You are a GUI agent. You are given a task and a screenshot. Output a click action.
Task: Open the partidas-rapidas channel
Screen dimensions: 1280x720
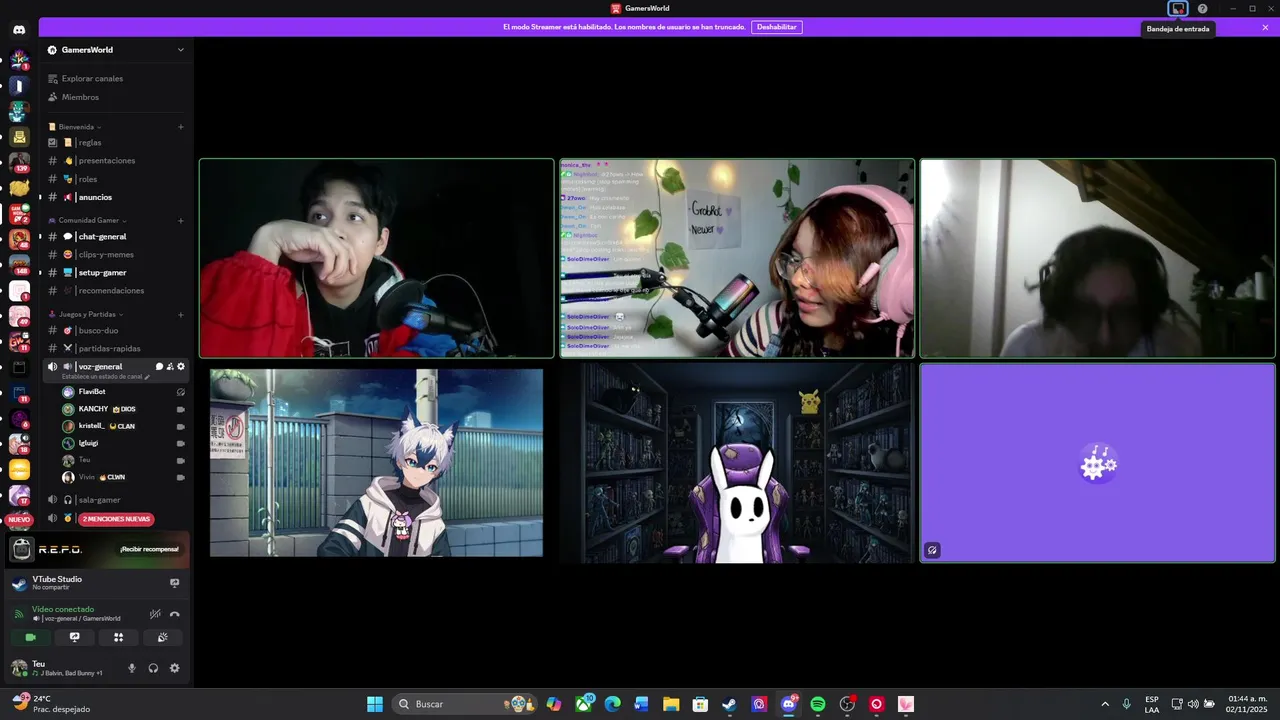click(116, 348)
